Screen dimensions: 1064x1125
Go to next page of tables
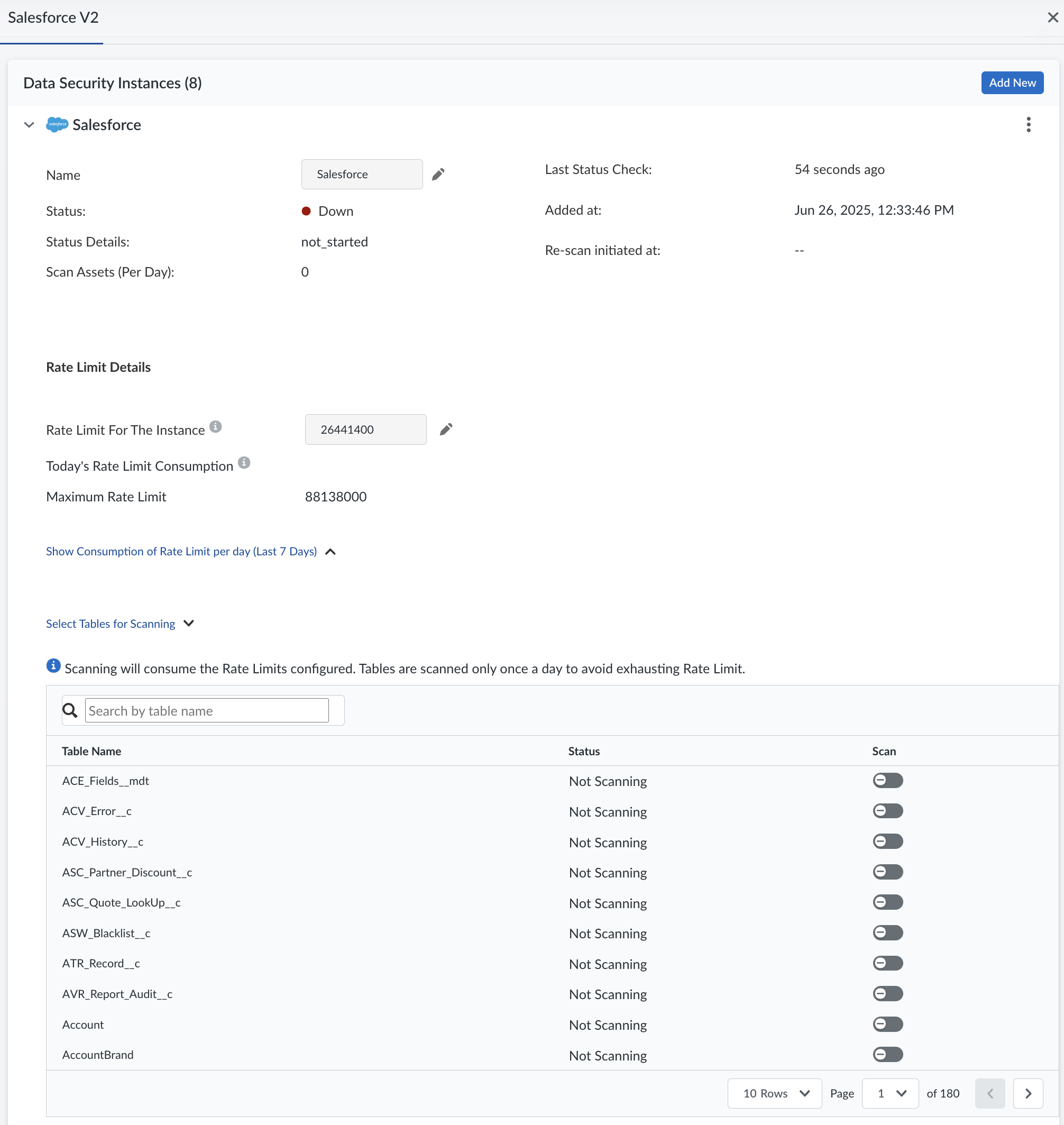tap(1027, 1093)
